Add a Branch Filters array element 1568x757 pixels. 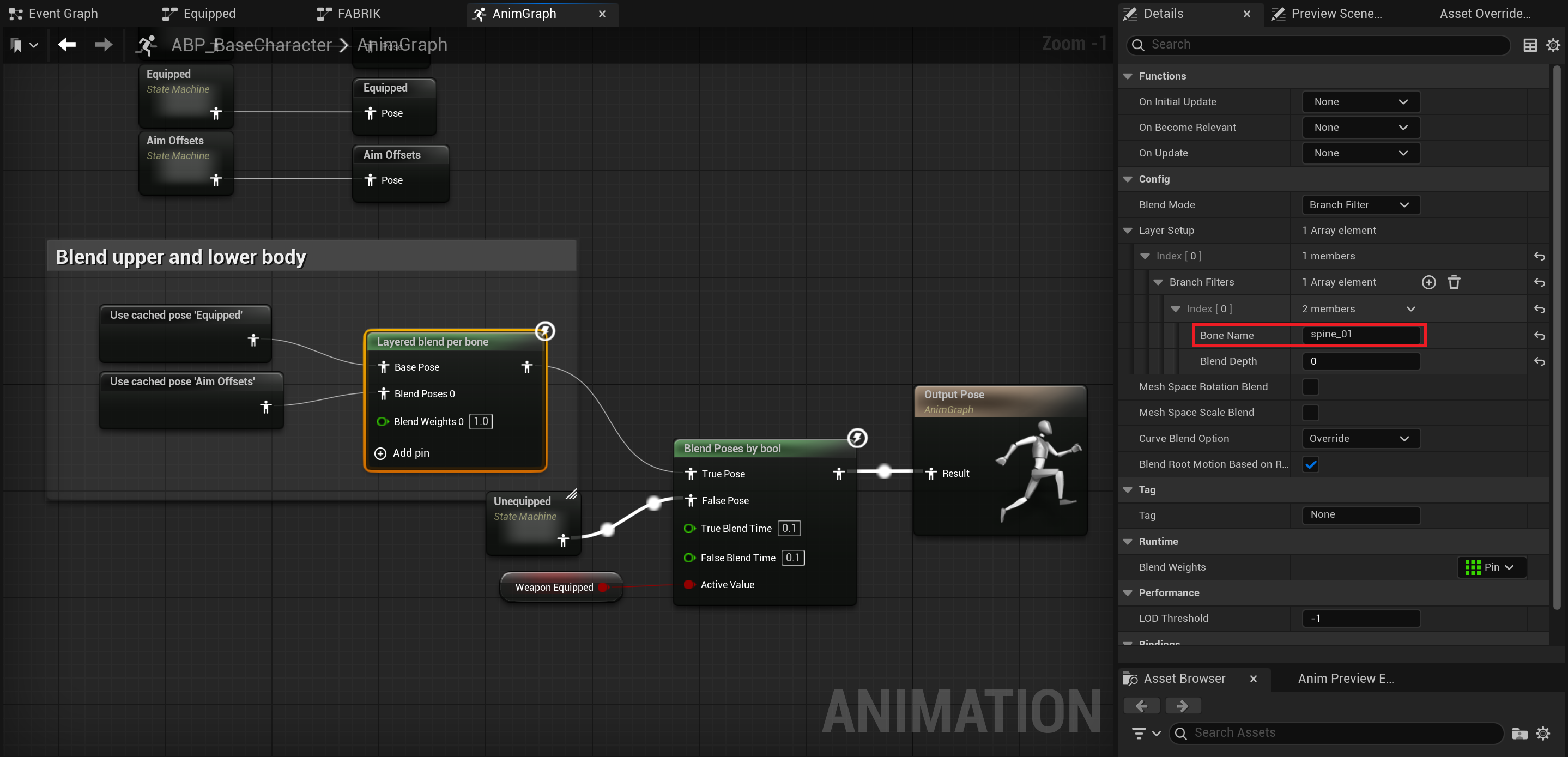pos(1428,282)
